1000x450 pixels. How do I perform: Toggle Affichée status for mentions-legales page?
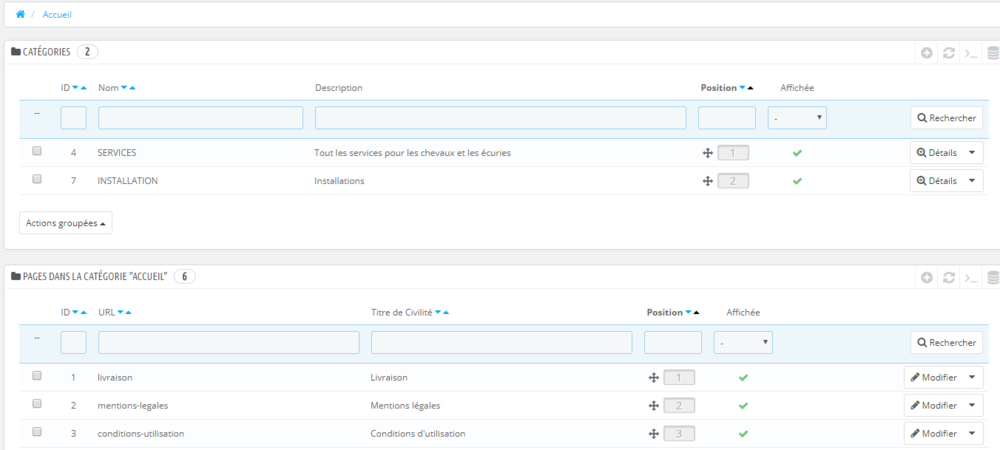pyautogui.click(x=743, y=405)
